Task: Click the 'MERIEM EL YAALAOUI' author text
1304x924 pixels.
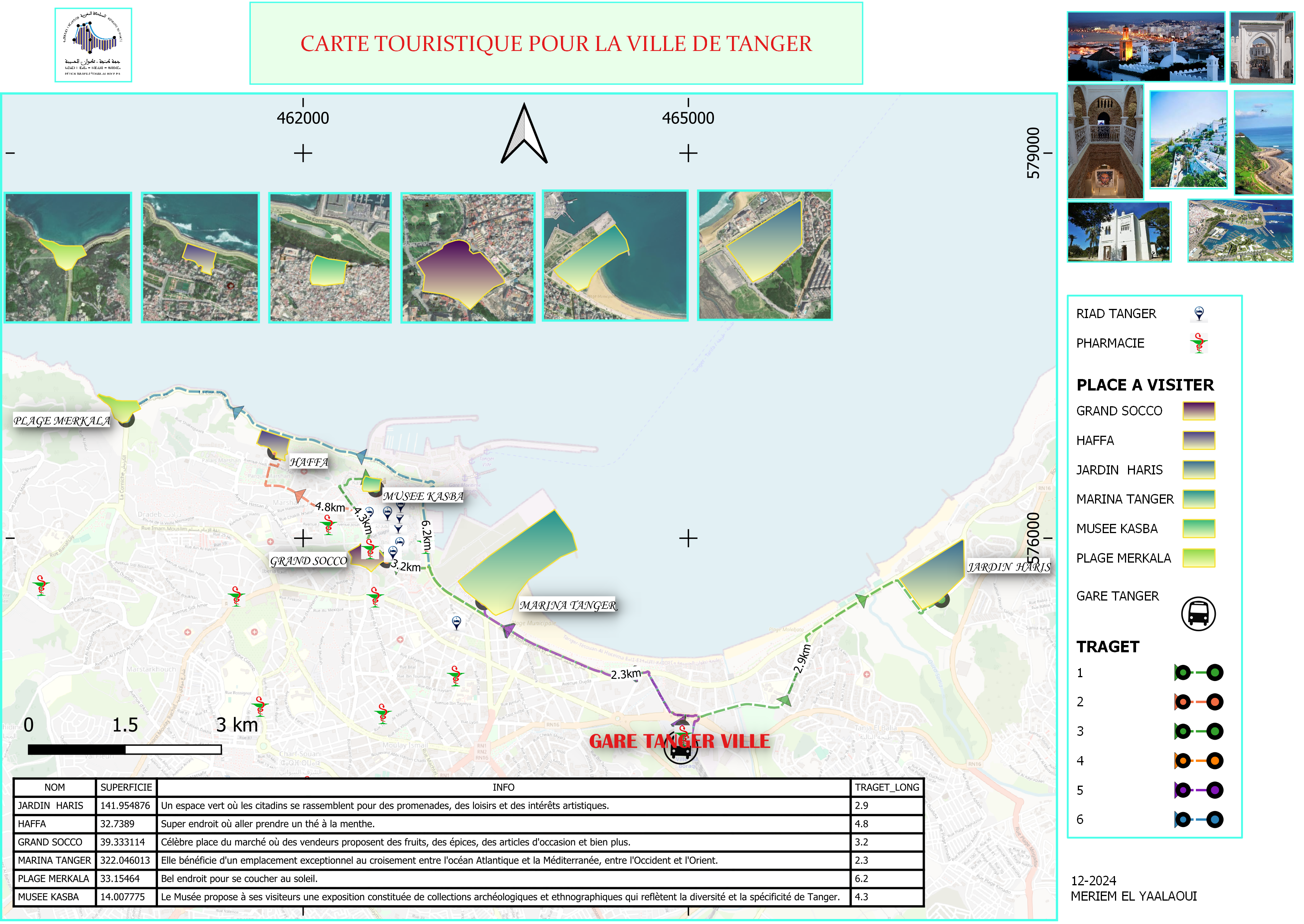Action: click(1134, 897)
